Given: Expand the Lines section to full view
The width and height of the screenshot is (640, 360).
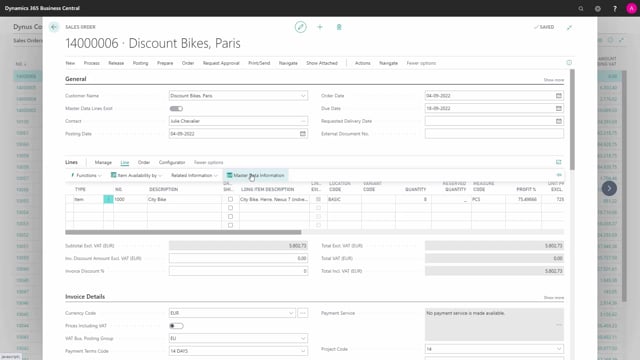Looking at the screenshot, I should [558, 162].
